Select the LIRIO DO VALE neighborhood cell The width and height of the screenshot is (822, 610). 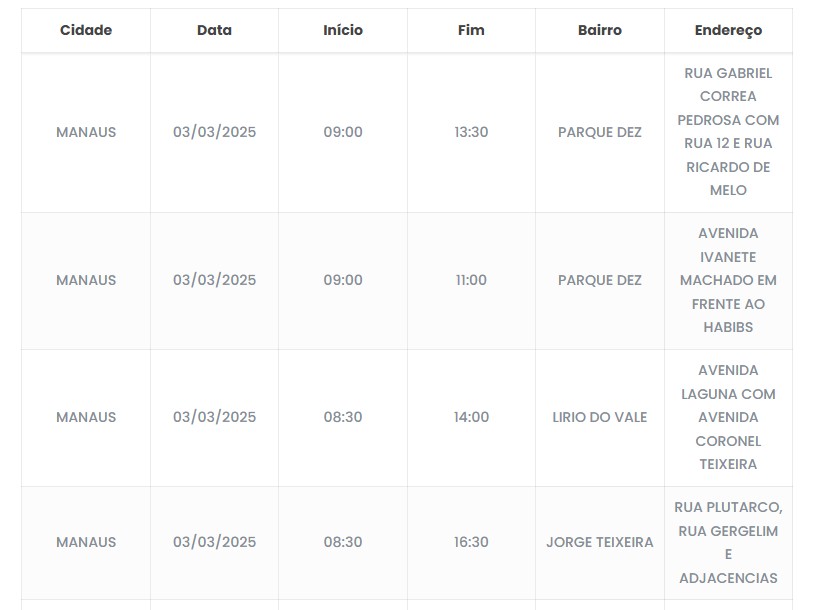coord(600,417)
